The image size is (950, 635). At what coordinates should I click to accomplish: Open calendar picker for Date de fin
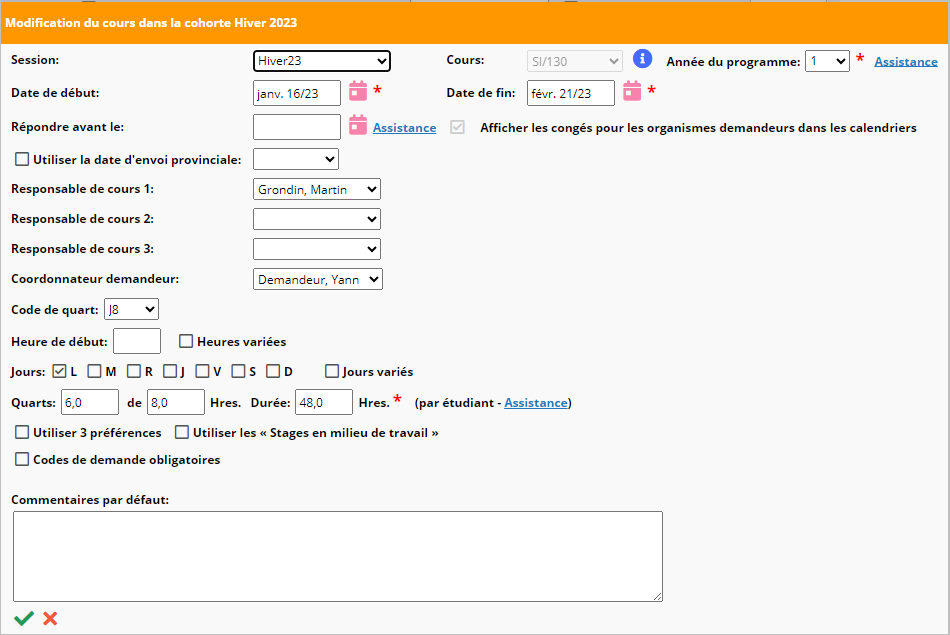click(632, 91)
